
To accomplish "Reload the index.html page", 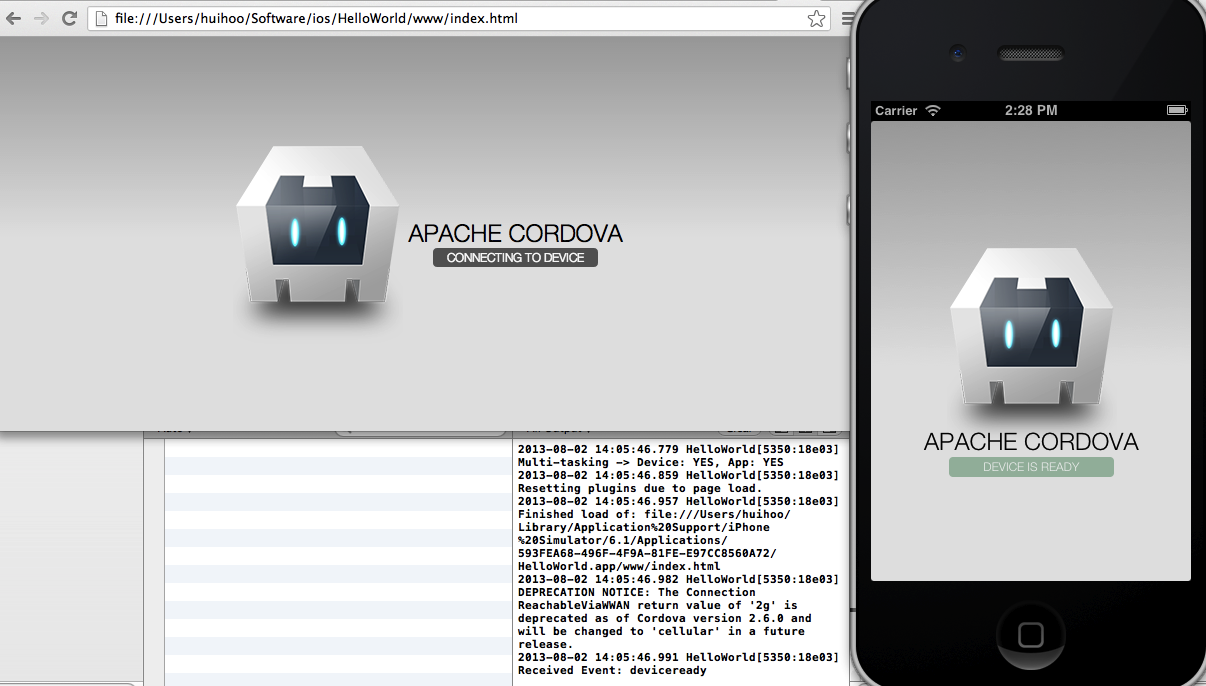I will (69, 18).
